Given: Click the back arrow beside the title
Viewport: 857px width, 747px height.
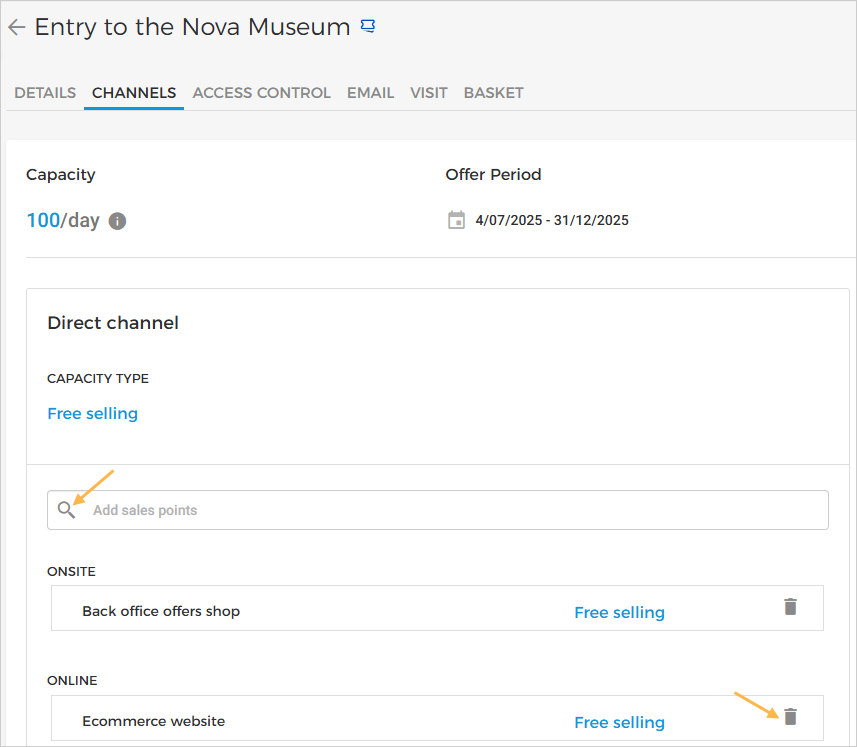Looking at the screenshot, I should click(x=16, y=28).
